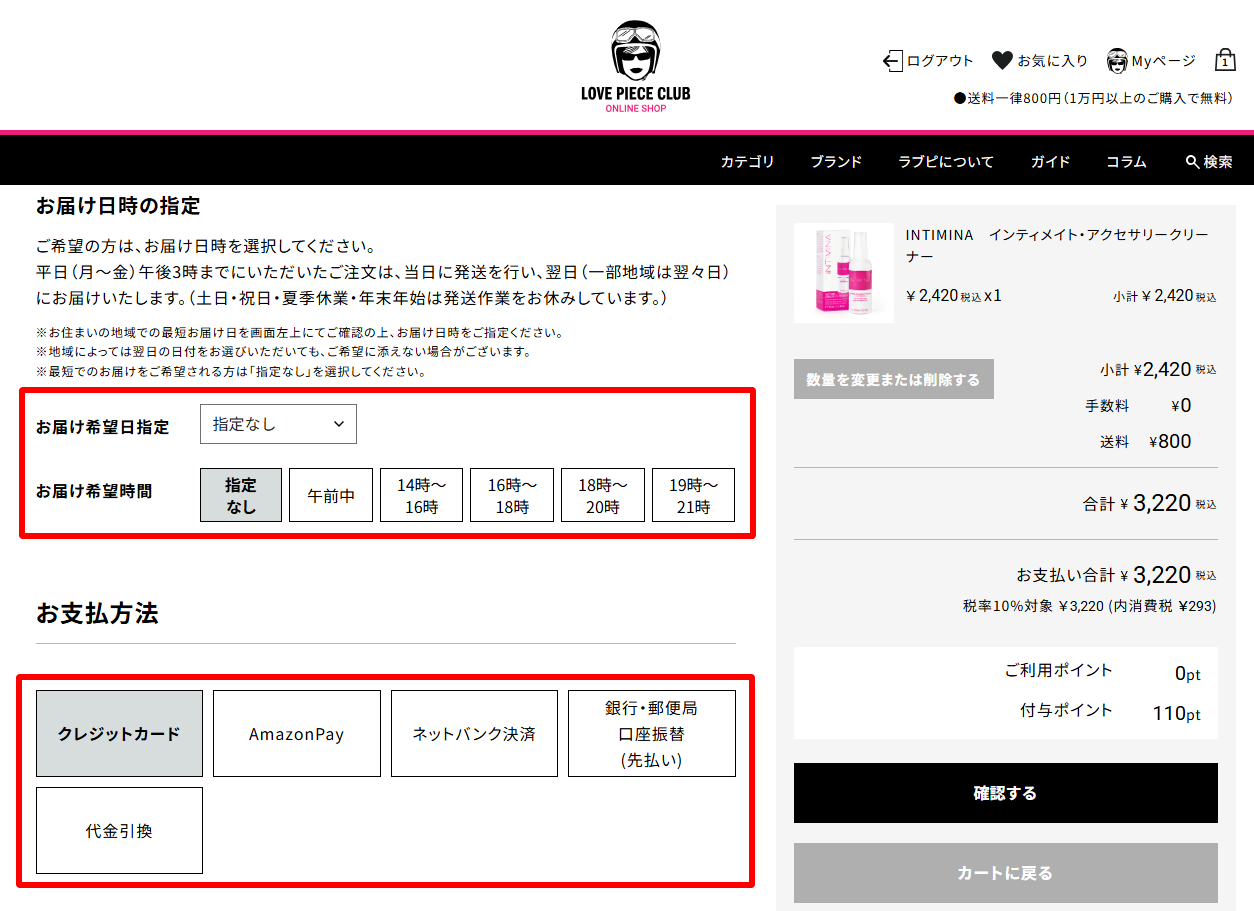Open My Page via the helmet avatar icon

pos(1117,61)
